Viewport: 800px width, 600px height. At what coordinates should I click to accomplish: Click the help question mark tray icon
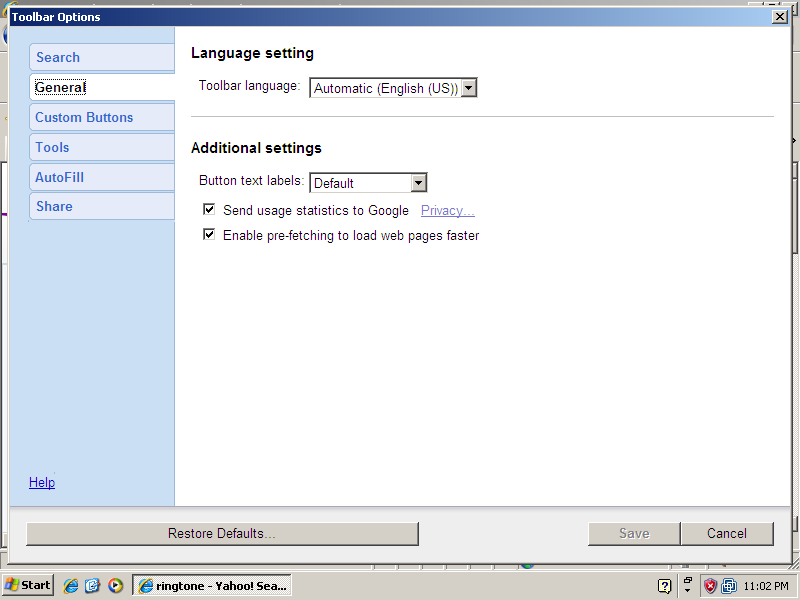coord(664,586)
